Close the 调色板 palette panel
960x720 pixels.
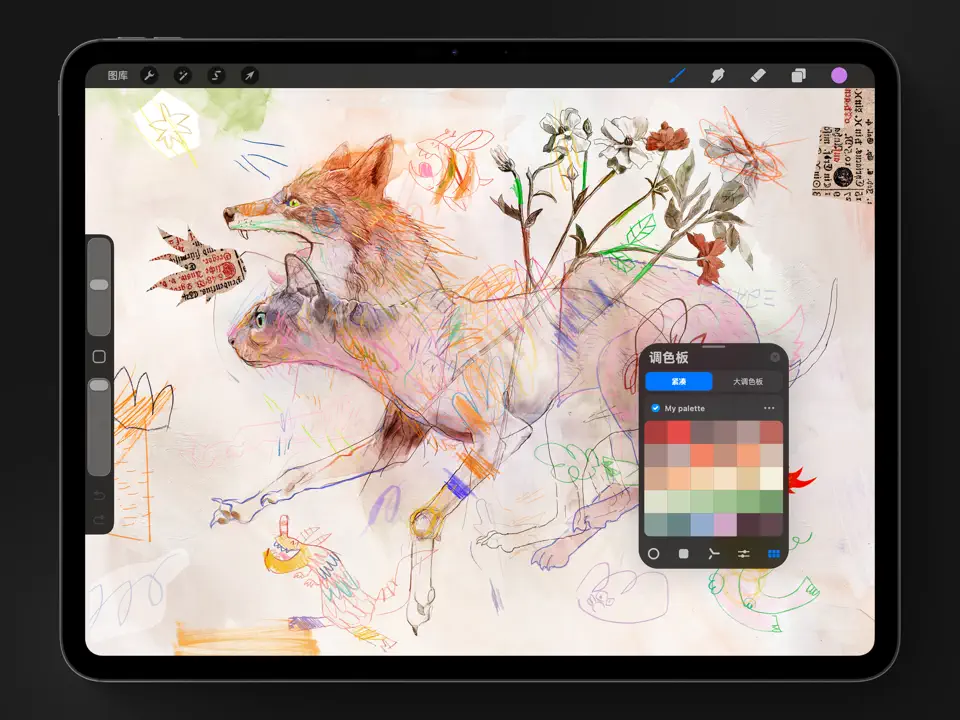[x=775, y=357]
